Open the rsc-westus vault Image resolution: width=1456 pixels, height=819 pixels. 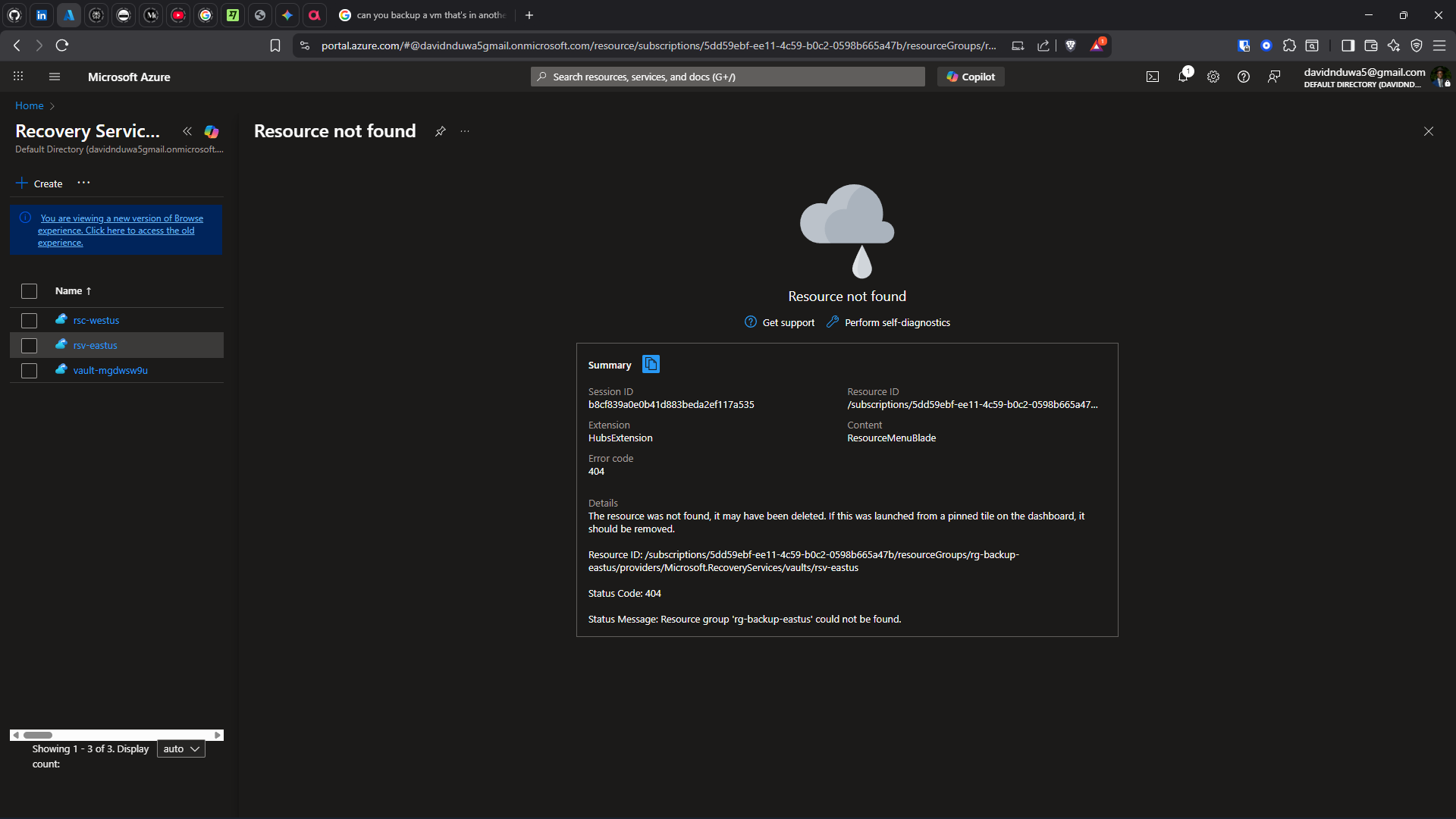pyautogui.click(x=96, y=321)
